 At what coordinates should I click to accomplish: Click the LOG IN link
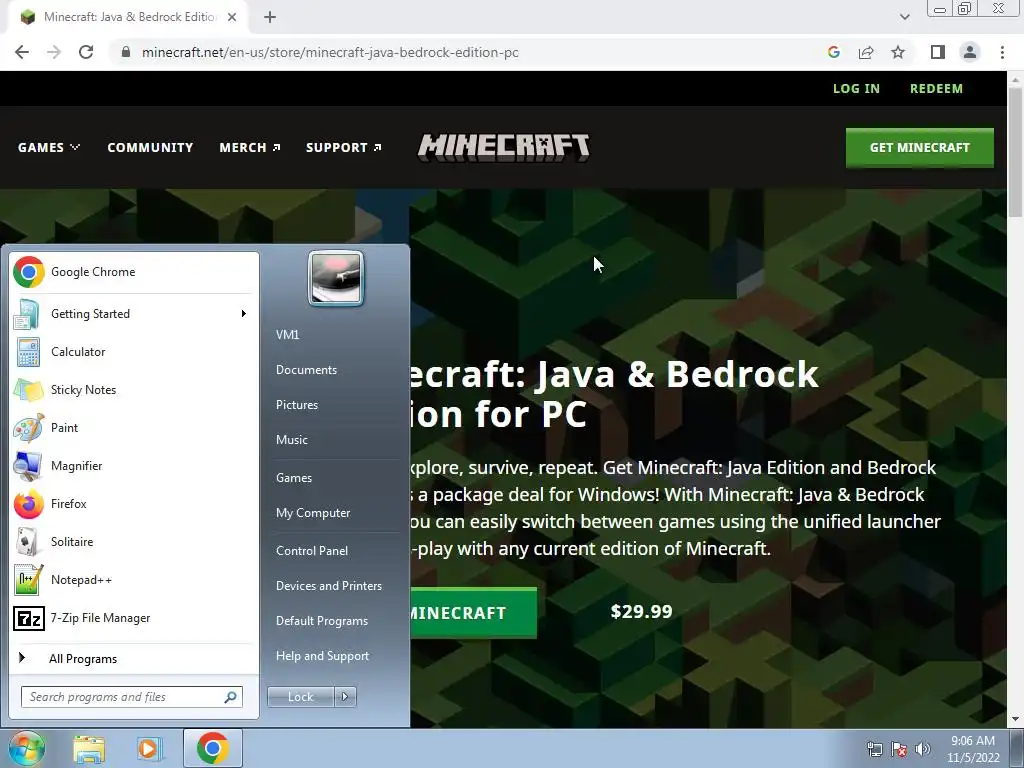point(856,89)
